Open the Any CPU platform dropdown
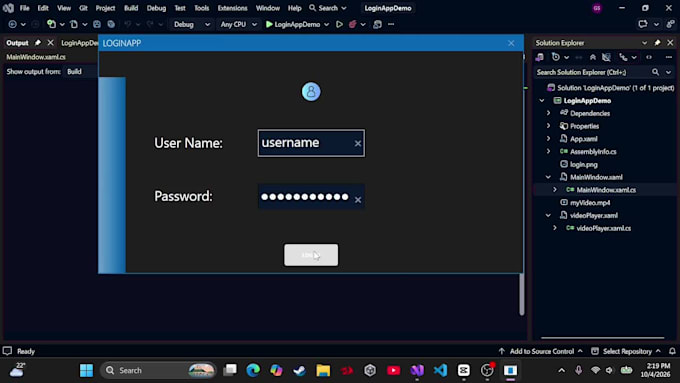 coord(238,24)
